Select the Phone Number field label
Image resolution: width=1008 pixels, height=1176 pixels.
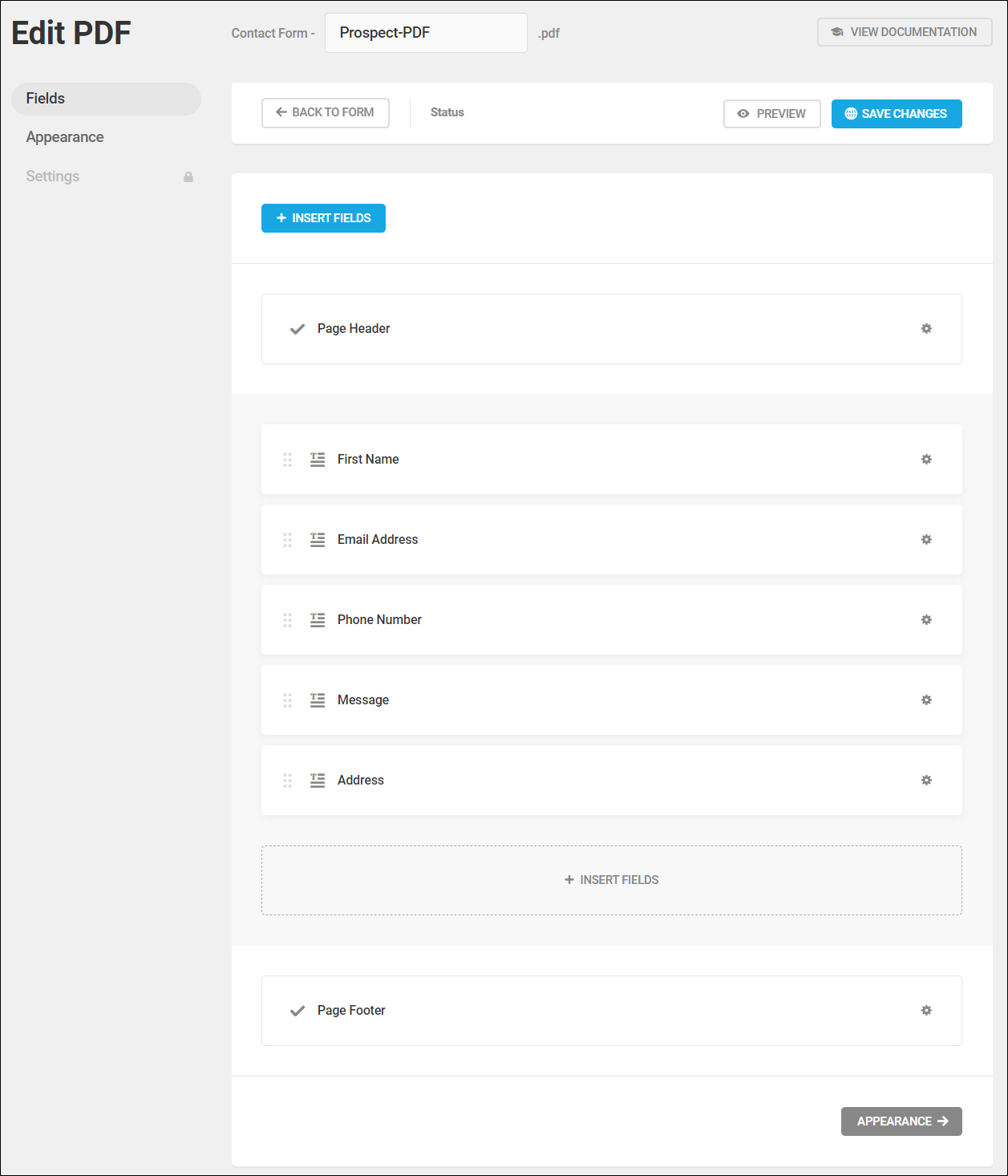tap(379, 620)
